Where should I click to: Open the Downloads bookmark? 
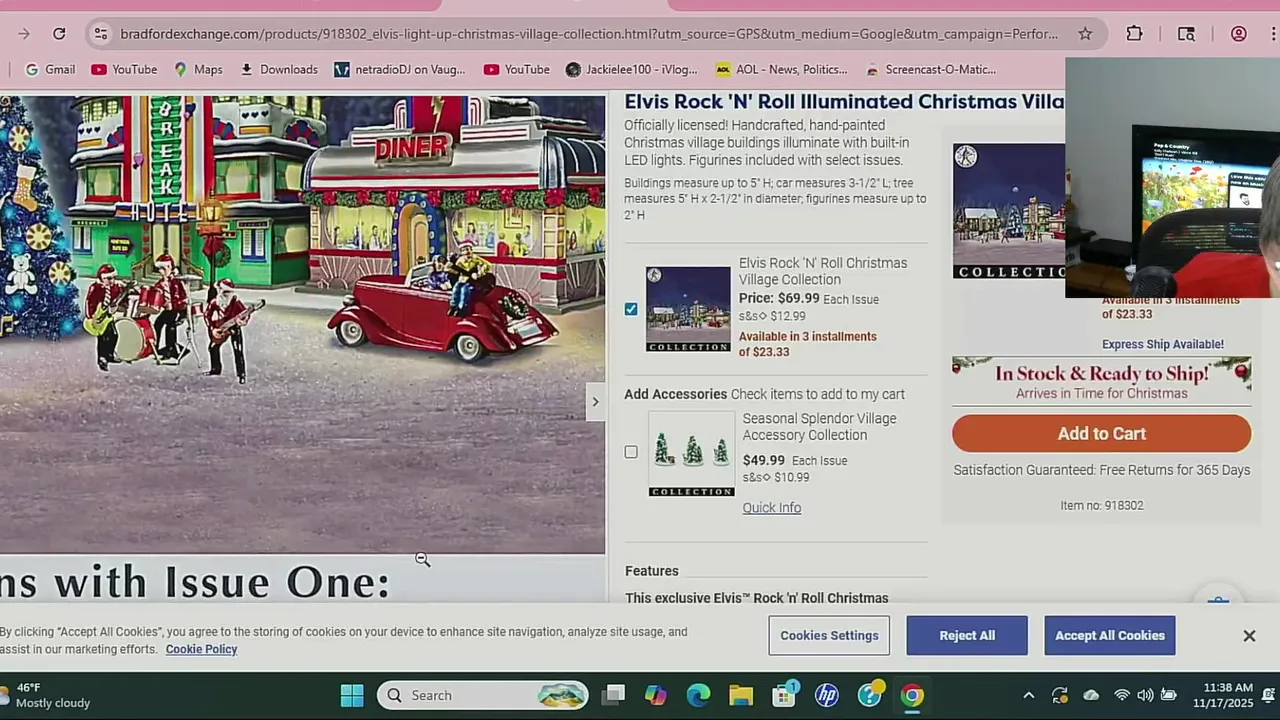point(279,69)
